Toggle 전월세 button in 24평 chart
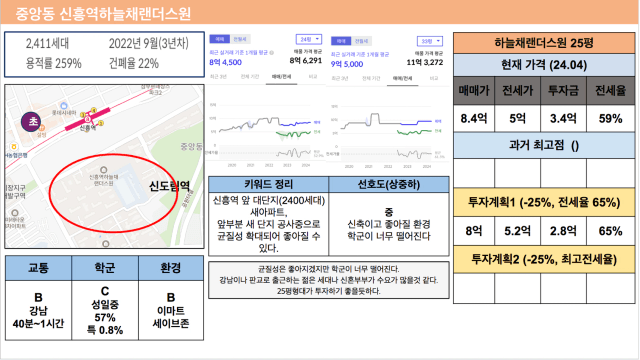 tap(240, 39)
